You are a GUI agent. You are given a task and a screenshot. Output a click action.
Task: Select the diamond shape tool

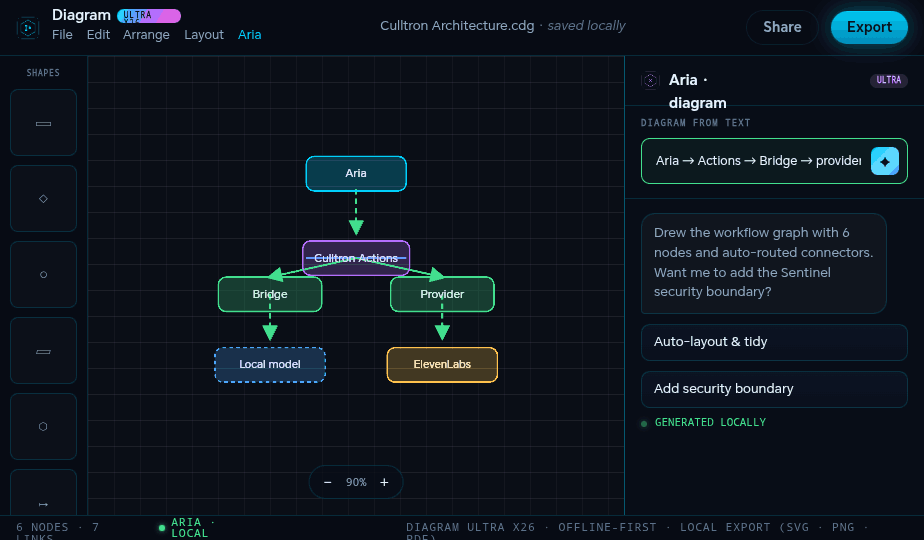[x=43, y=199]
